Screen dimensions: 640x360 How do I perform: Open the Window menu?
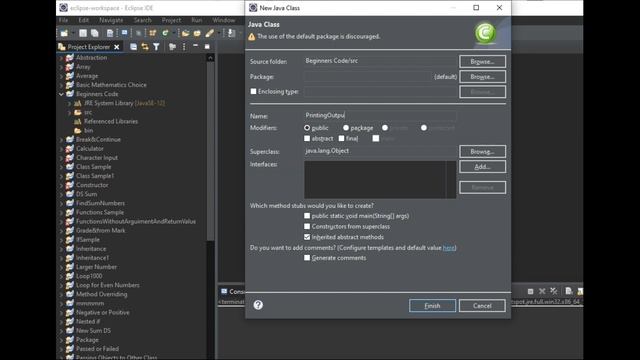[224, 20]
